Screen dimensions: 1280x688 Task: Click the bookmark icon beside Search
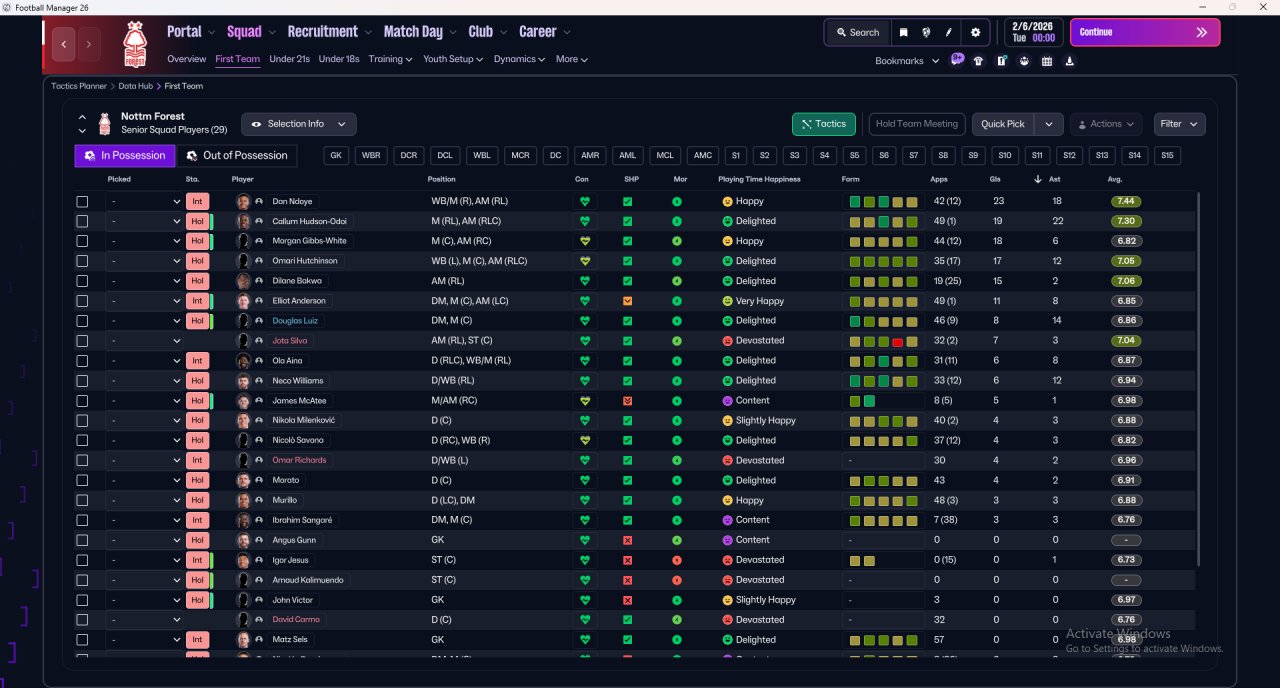[903, 32]
